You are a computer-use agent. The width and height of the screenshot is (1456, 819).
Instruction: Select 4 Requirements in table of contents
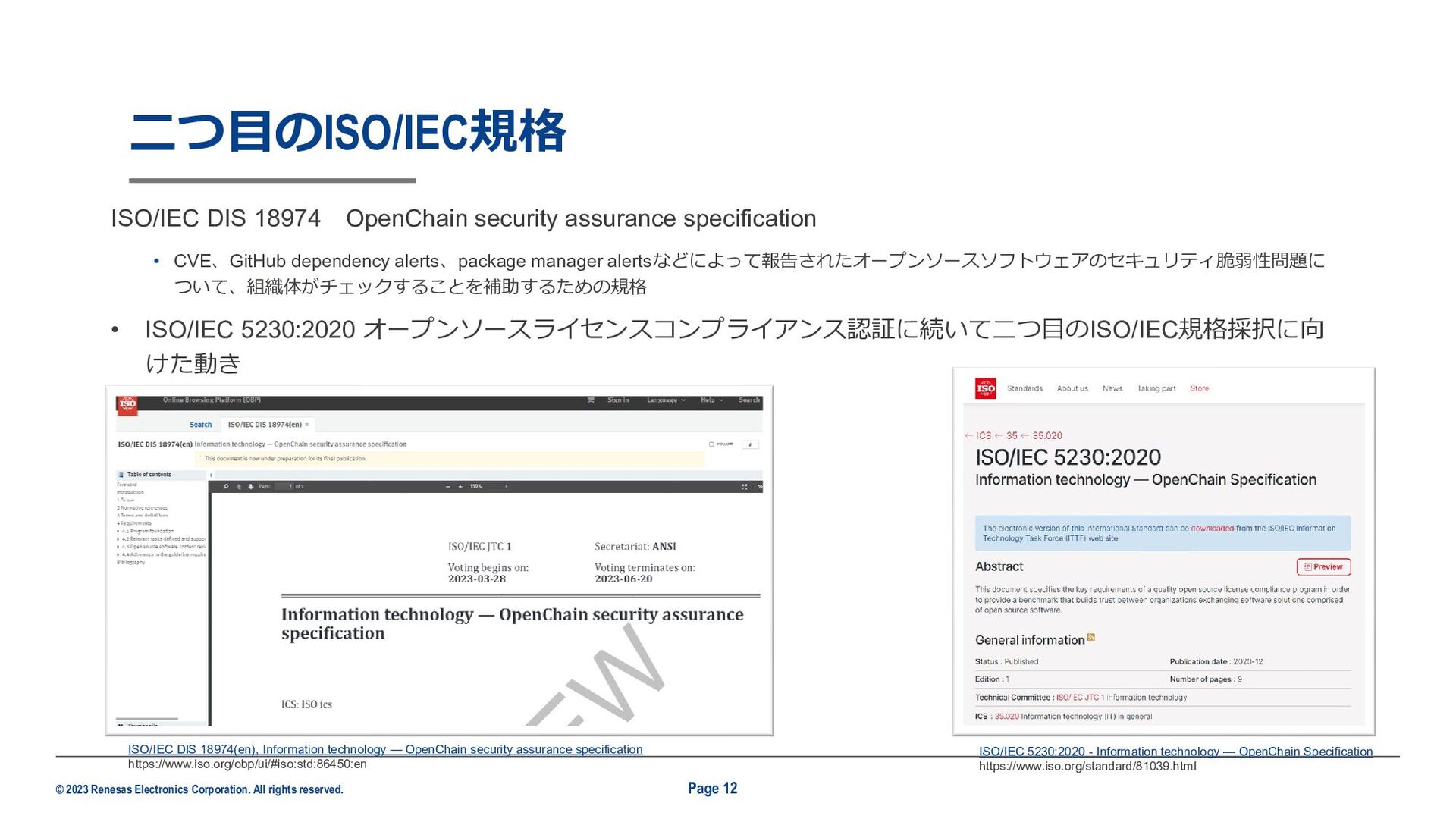tap(134, 523)
